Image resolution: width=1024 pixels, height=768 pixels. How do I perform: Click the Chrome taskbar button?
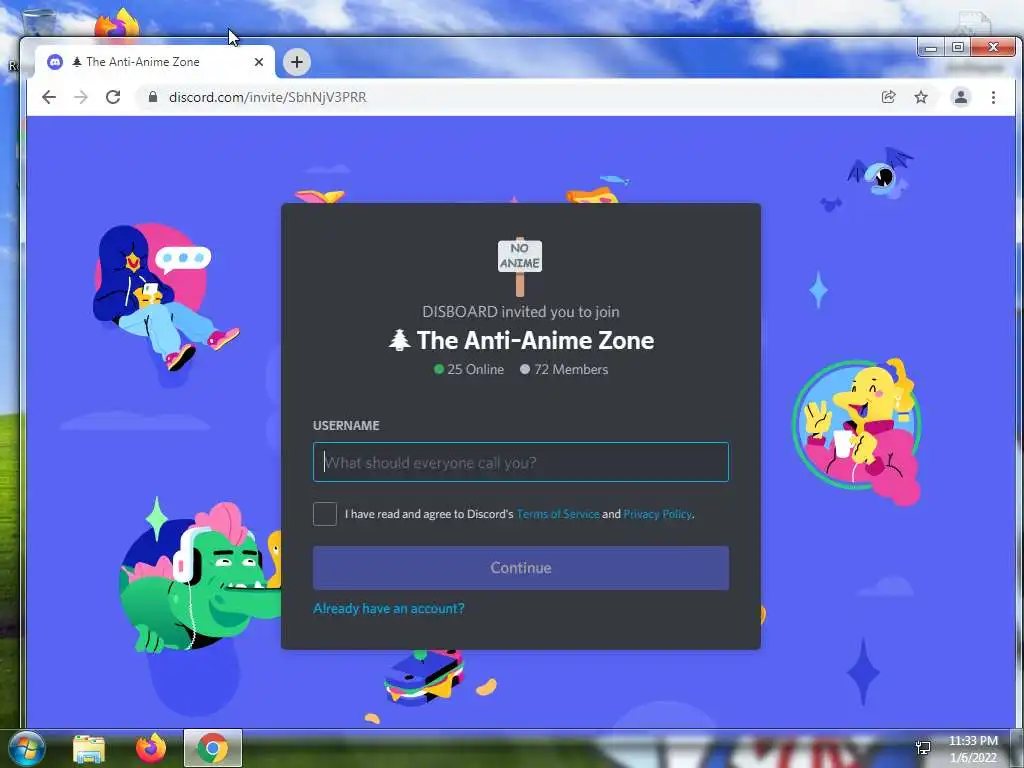tap(212, 748)
